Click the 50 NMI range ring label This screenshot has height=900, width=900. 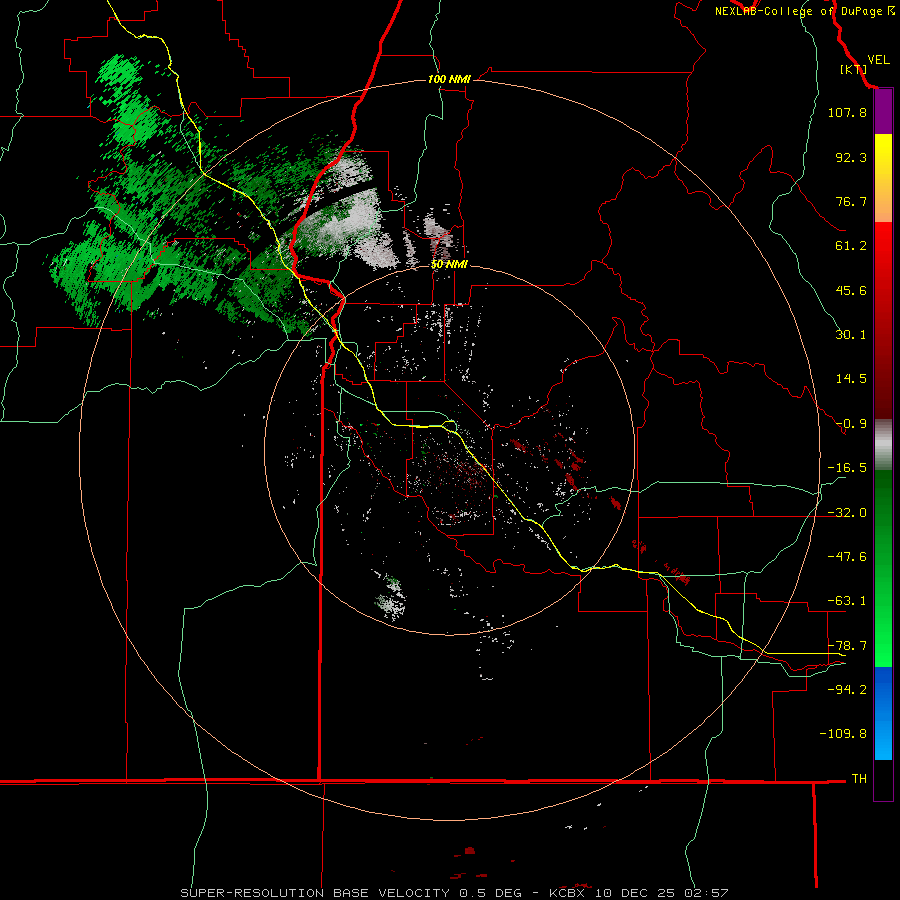click(449, 264)
